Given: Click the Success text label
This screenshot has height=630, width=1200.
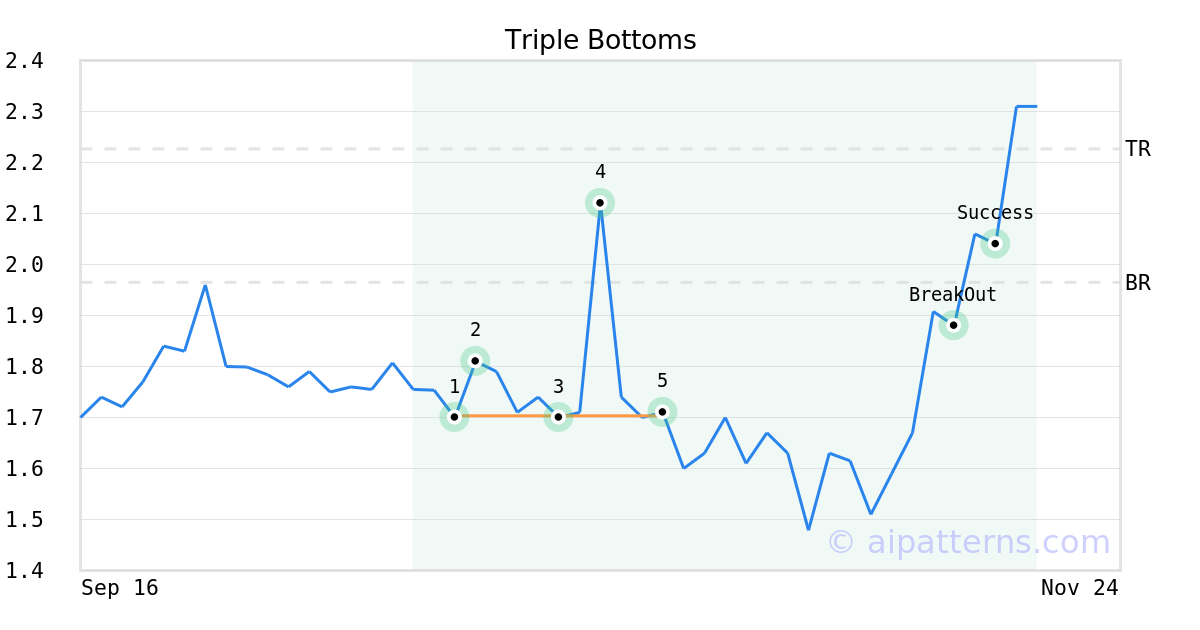Looking at the screenshot, I should point(995,213).
